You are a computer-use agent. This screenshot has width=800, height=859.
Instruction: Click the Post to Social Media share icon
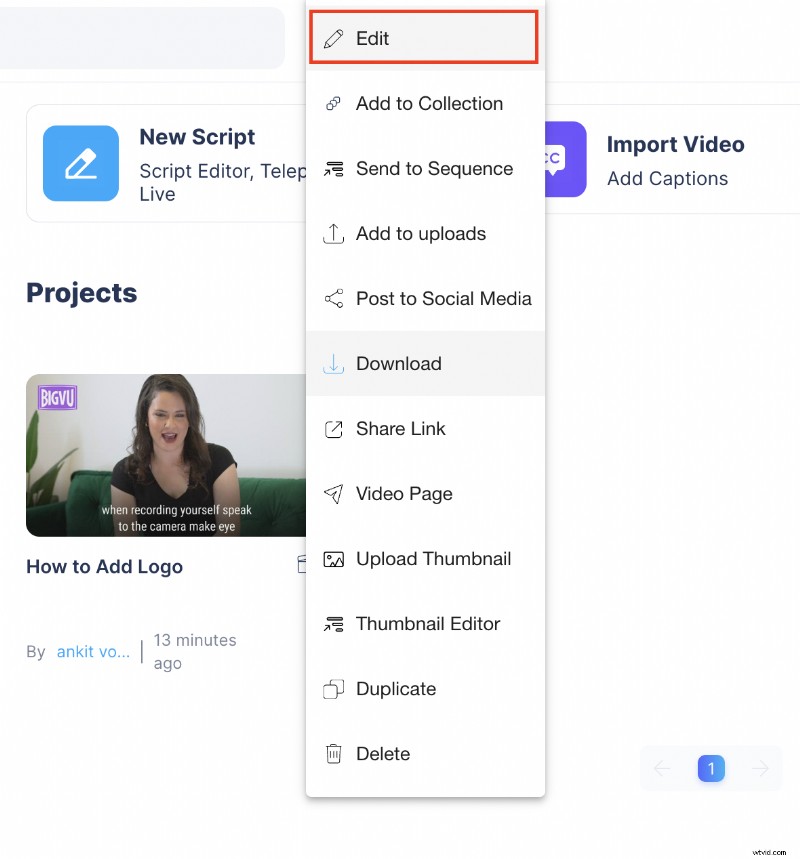click(x=334, y=298)
